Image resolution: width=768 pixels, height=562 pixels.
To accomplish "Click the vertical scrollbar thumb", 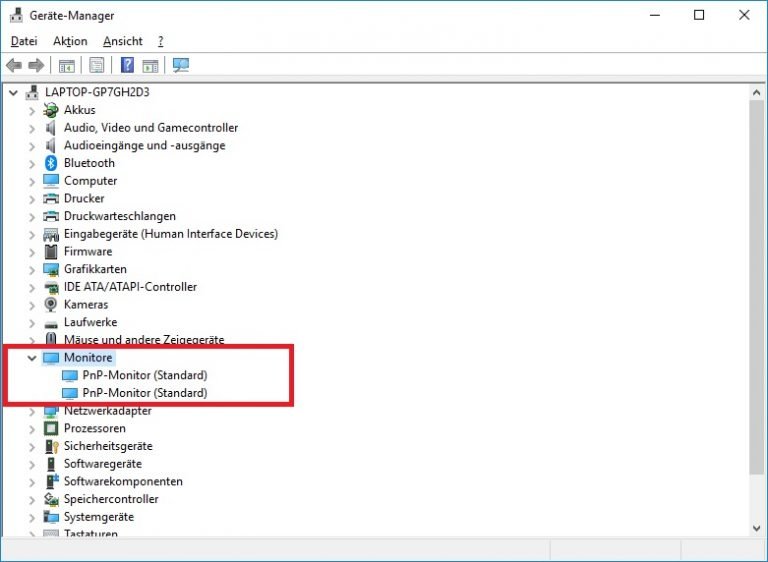I will (756, 287).
